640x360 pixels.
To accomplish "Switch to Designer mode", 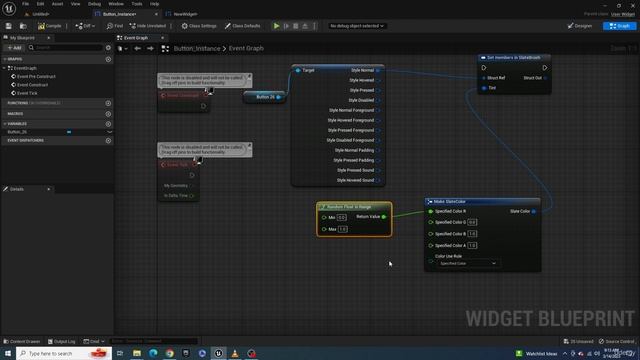I will tap(580, 26).
